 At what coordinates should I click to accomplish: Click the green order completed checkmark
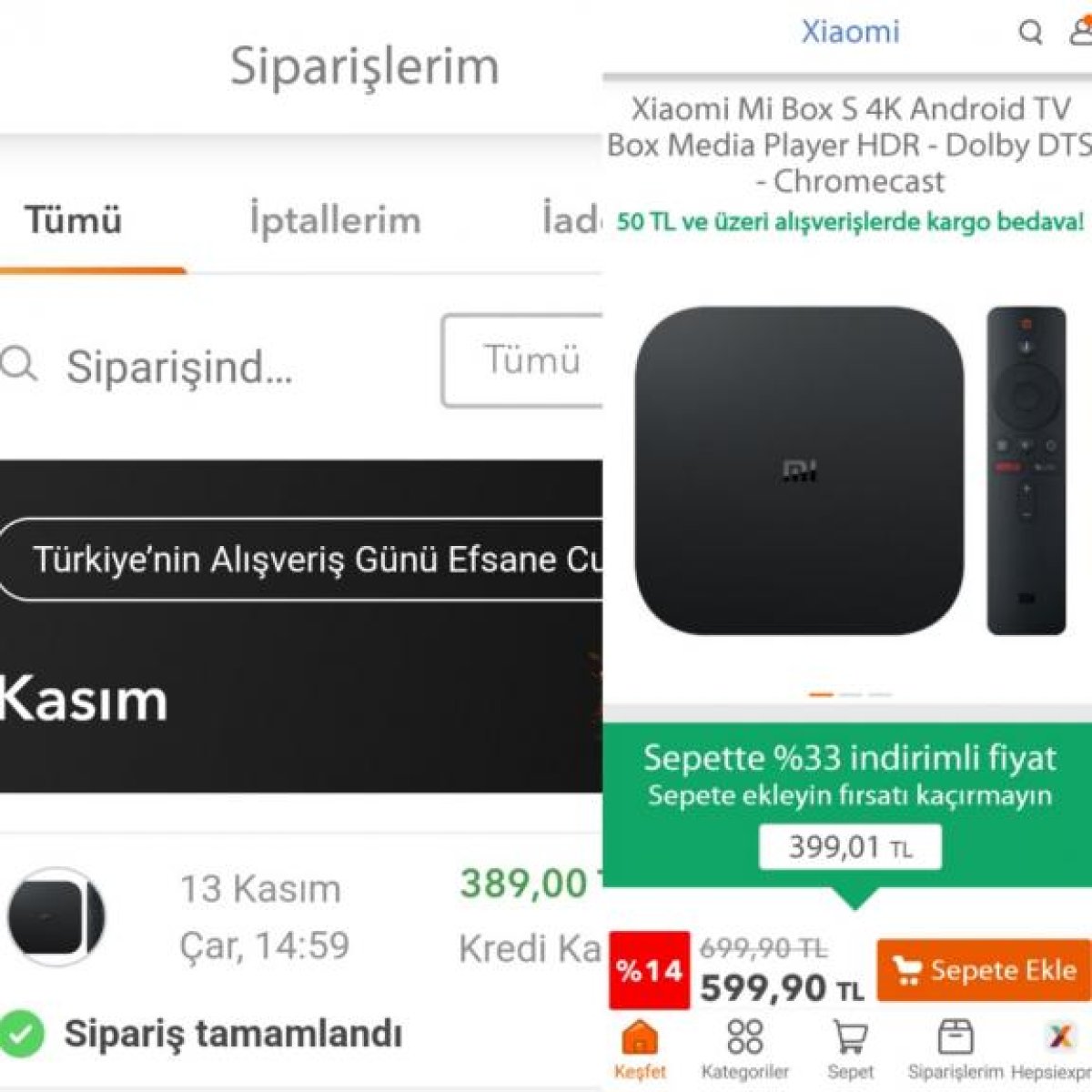22,1034
